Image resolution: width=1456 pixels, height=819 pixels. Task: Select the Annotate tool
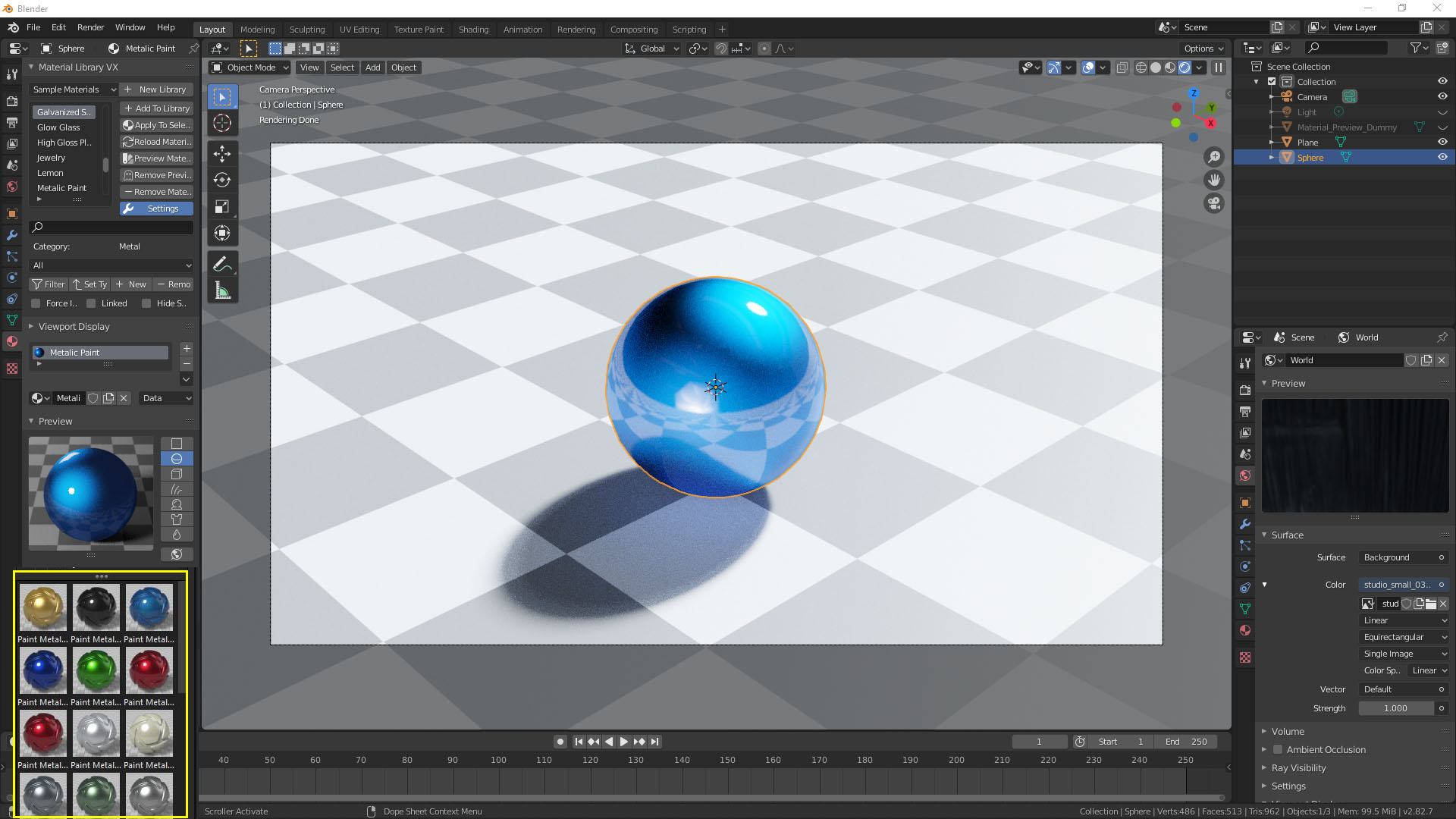pos(222,264)
